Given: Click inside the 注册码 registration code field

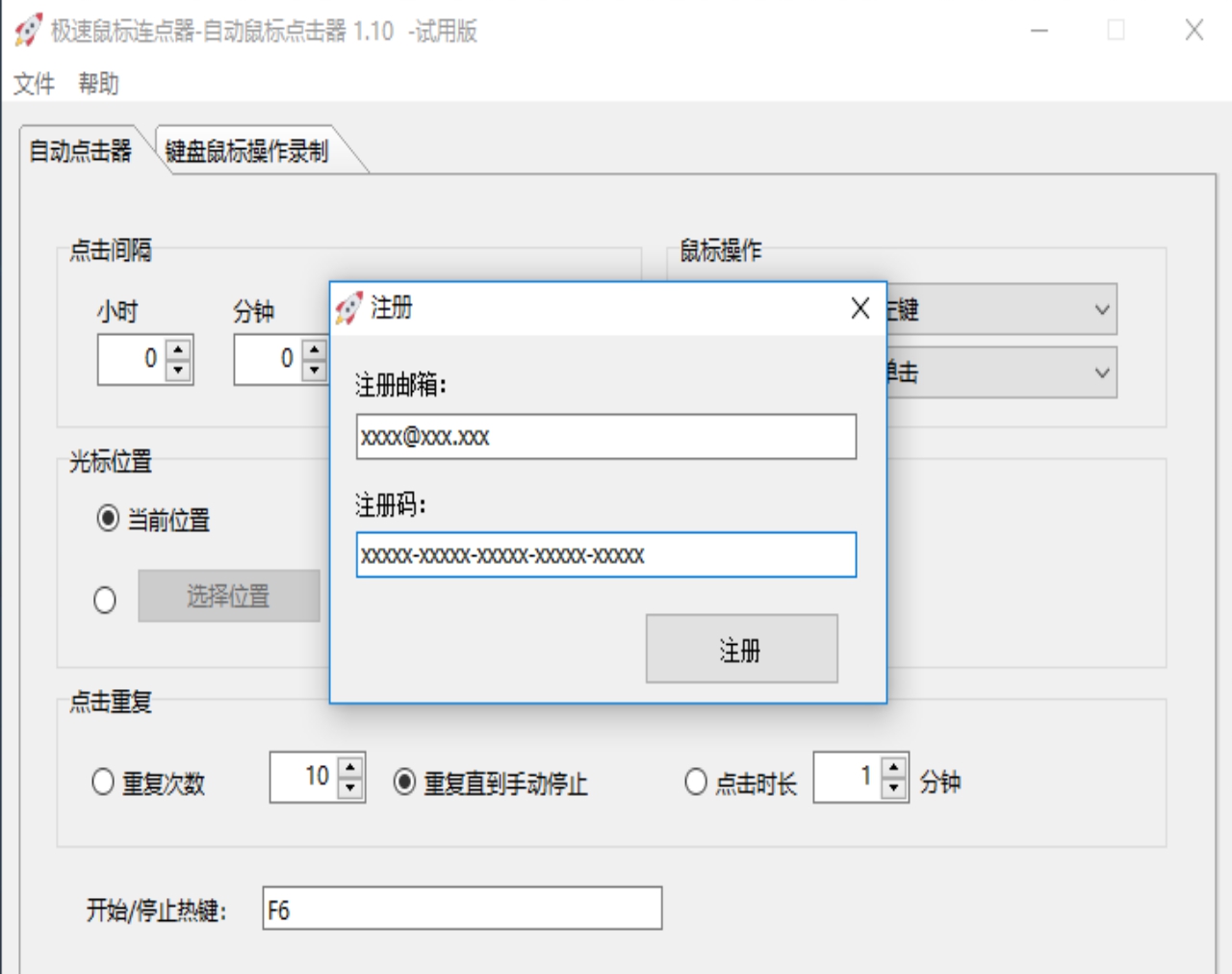Looking at the screenshot, I should (x=606, y=555).
